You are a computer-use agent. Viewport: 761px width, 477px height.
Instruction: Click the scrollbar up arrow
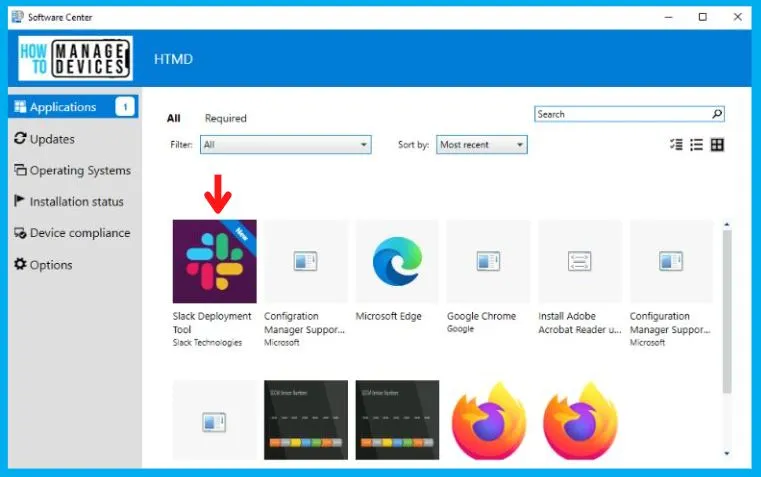click(727, 224)
